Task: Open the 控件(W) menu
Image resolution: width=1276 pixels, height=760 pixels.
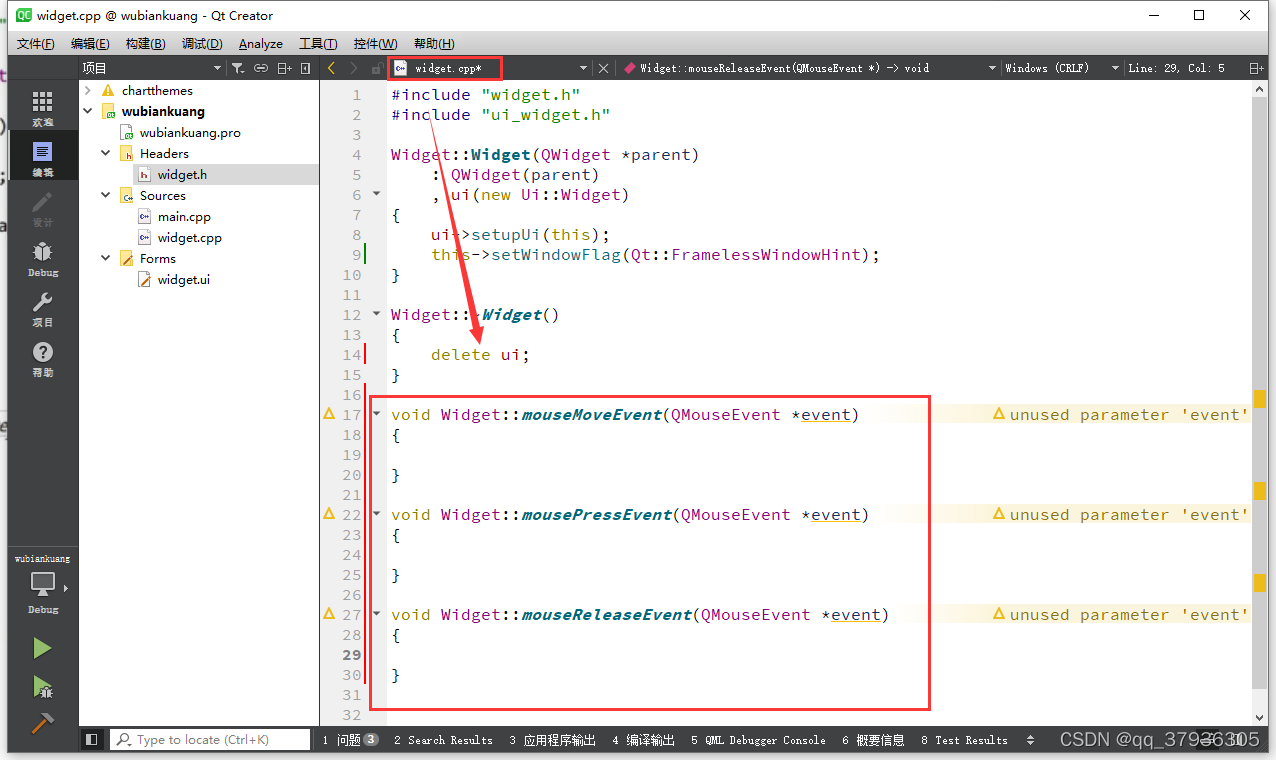Action: pos(375,44)
